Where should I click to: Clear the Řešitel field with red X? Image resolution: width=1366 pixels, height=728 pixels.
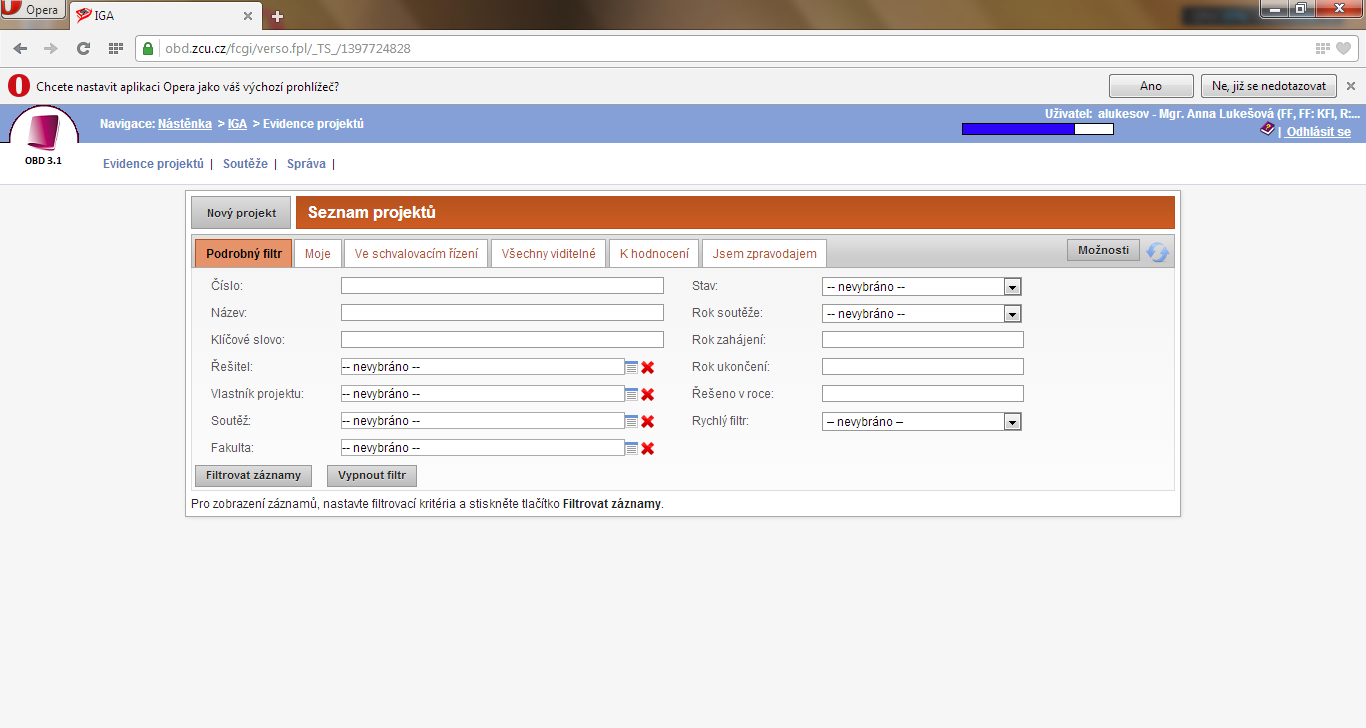coord(647,368)
